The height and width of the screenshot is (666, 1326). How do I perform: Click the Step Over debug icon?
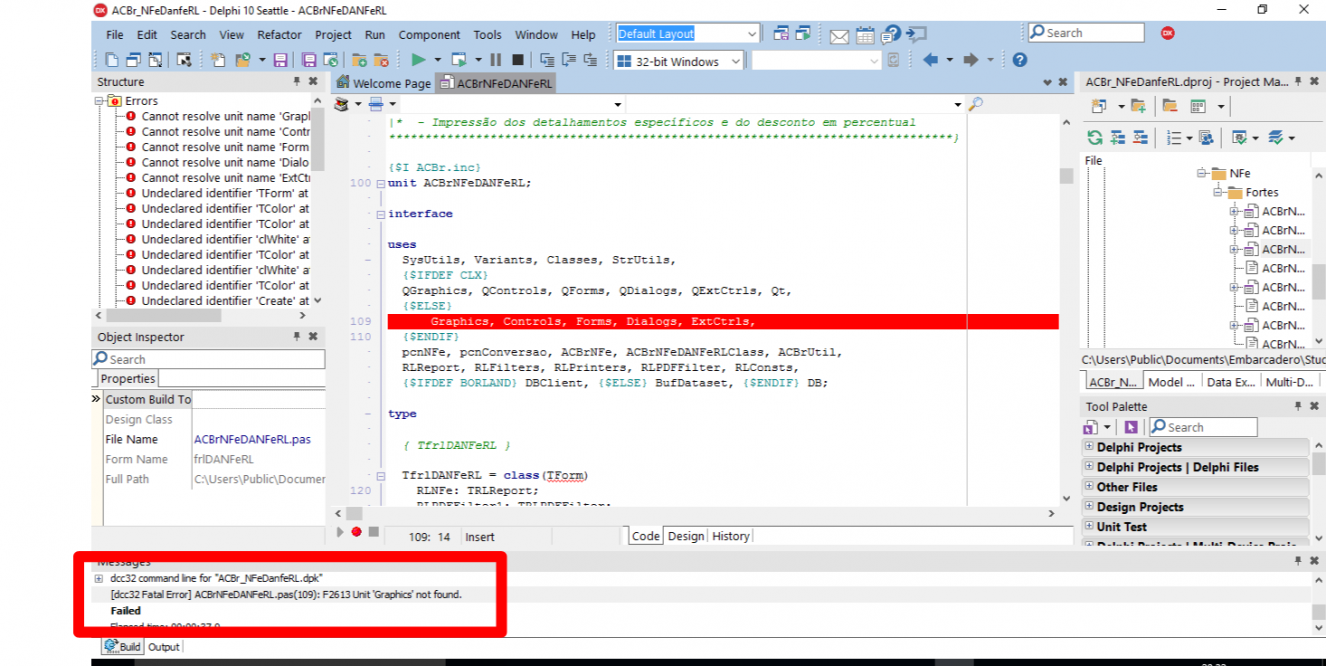pyautogui.click(x=568, y=60)
